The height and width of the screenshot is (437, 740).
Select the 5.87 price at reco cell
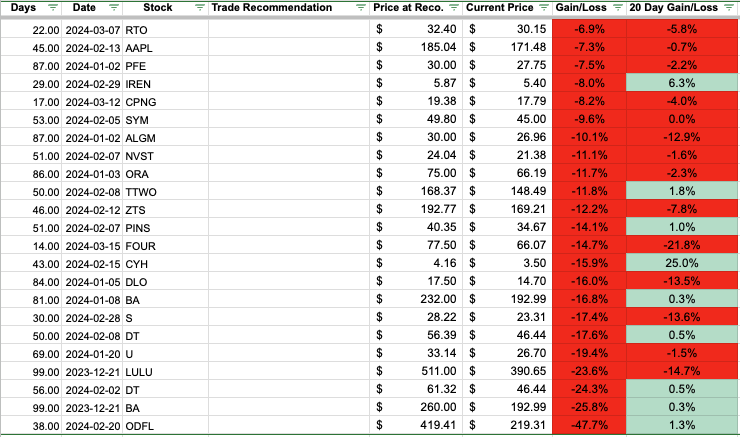416,83
